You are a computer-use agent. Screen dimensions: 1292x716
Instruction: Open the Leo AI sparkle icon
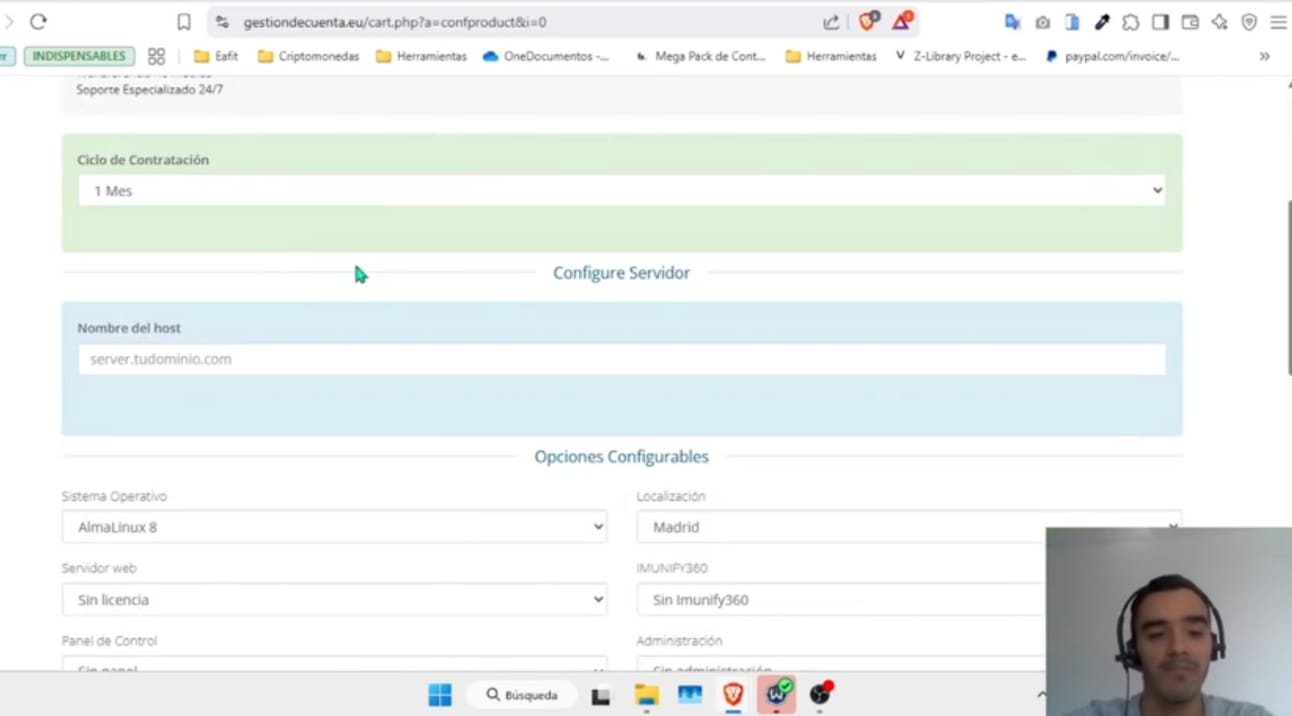[x=1219, y=22]
